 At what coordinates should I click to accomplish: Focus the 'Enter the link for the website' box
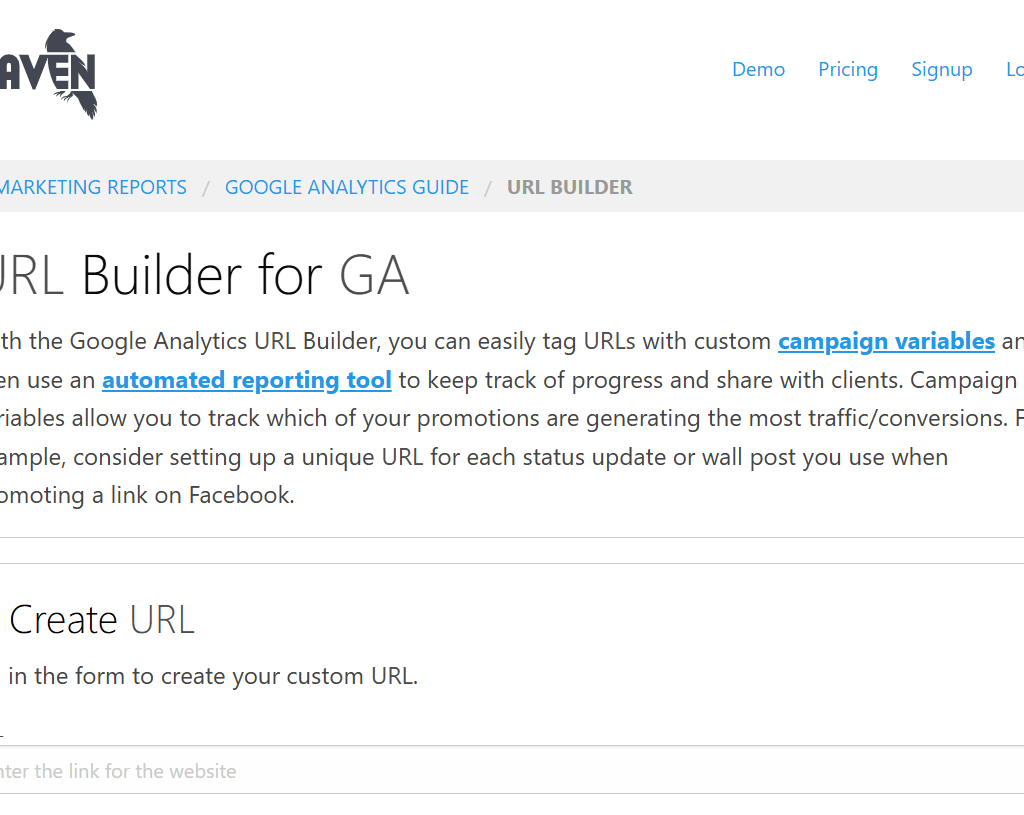coord(400,771)
